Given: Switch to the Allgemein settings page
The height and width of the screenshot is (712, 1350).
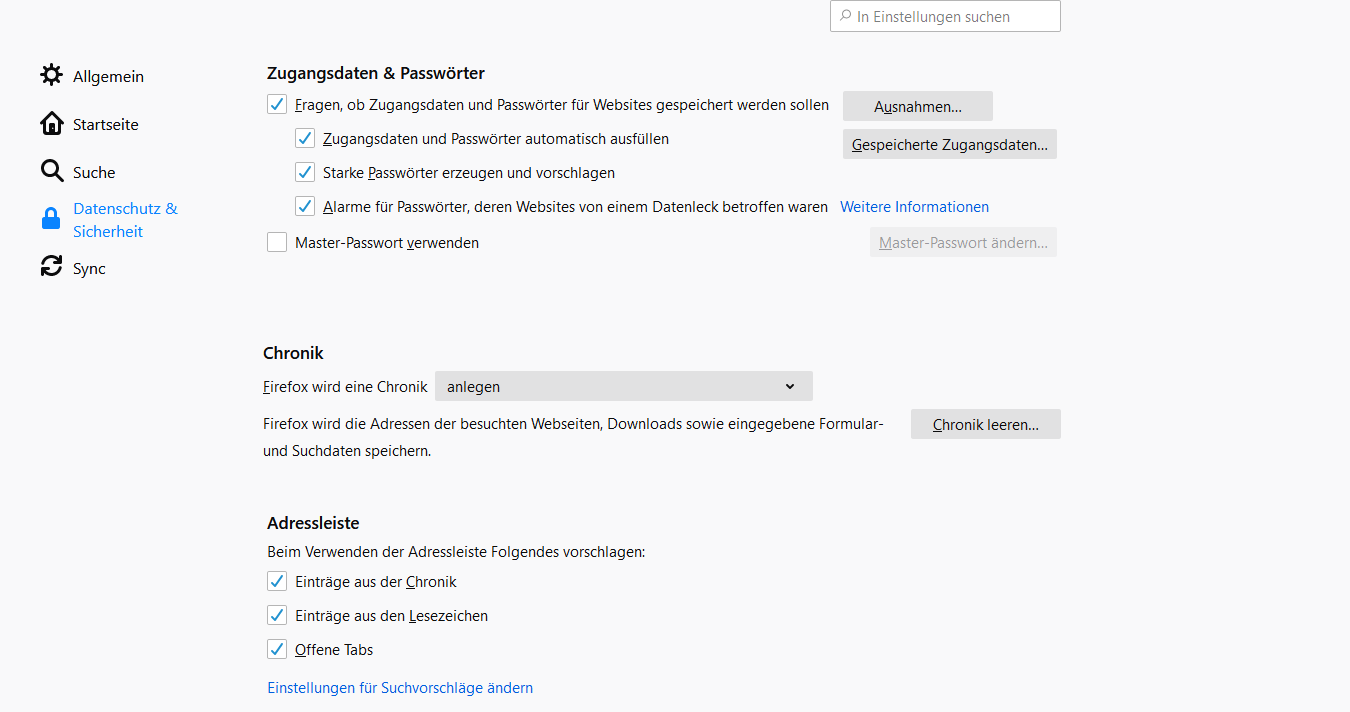Looking at the screenshot, I should click(x=108, y=76).
